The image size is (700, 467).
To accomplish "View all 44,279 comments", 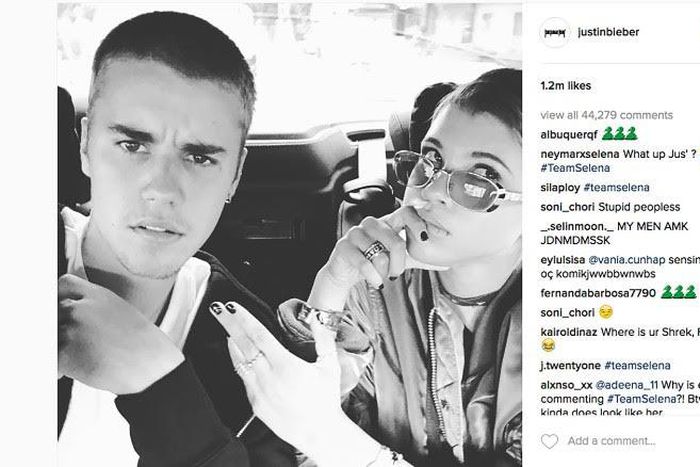I will pyautogui.click(x=606, y=115).
